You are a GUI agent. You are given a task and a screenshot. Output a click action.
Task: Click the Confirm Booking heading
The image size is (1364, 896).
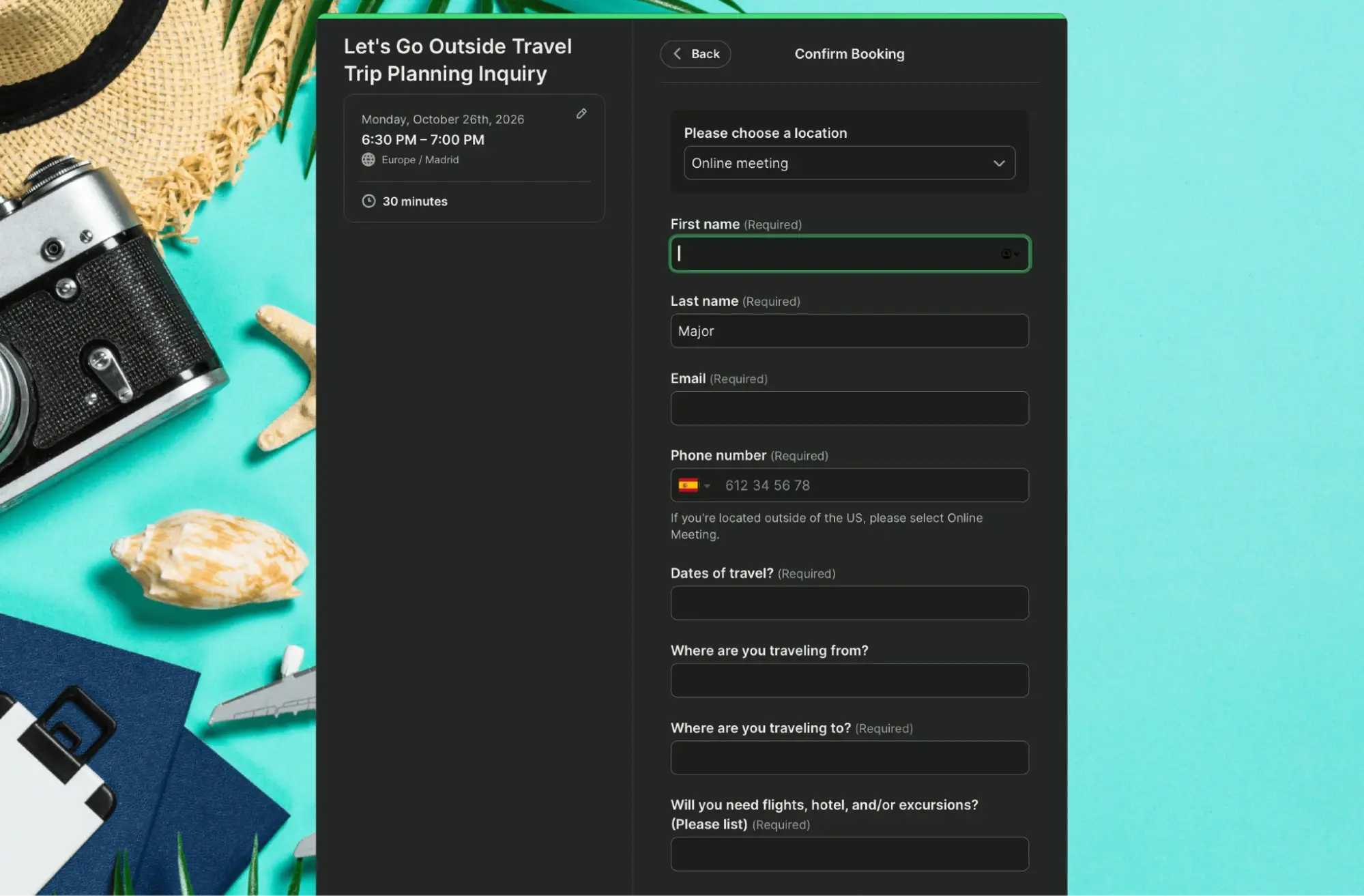(x=850, y=54)
